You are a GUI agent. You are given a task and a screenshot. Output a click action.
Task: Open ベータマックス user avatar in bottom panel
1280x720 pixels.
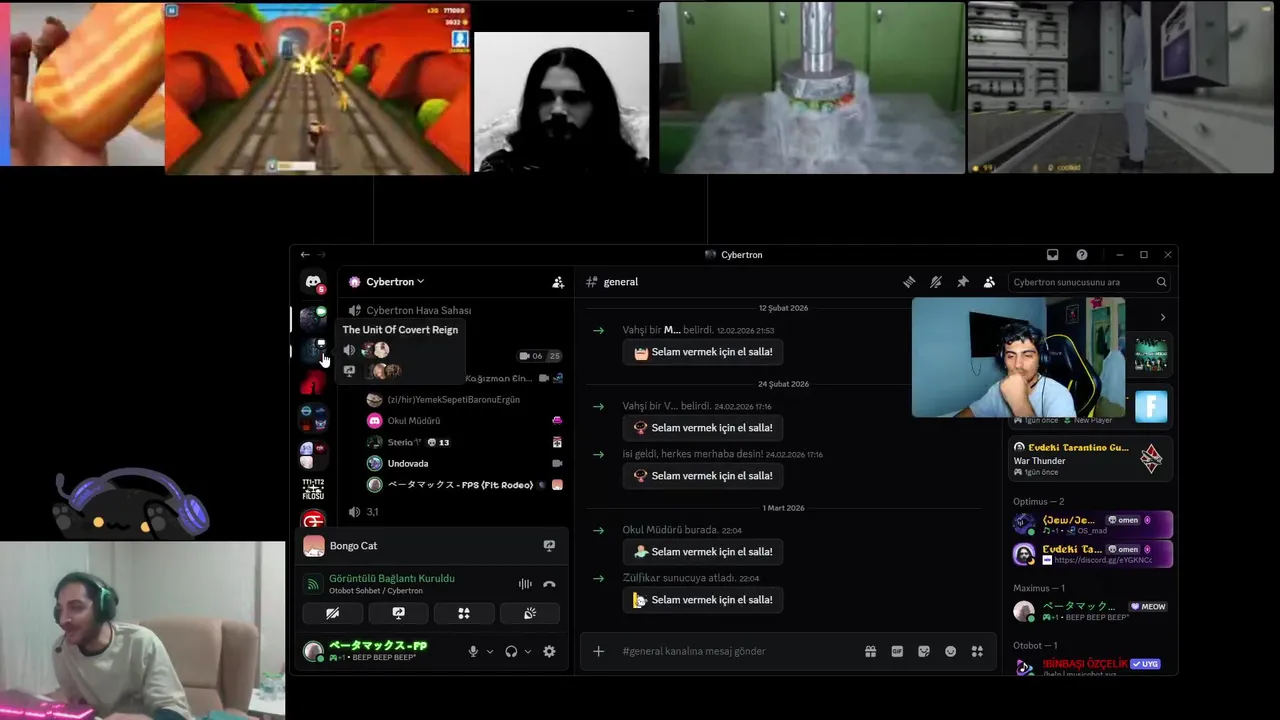pyautogui.click(x=313, y=651)
